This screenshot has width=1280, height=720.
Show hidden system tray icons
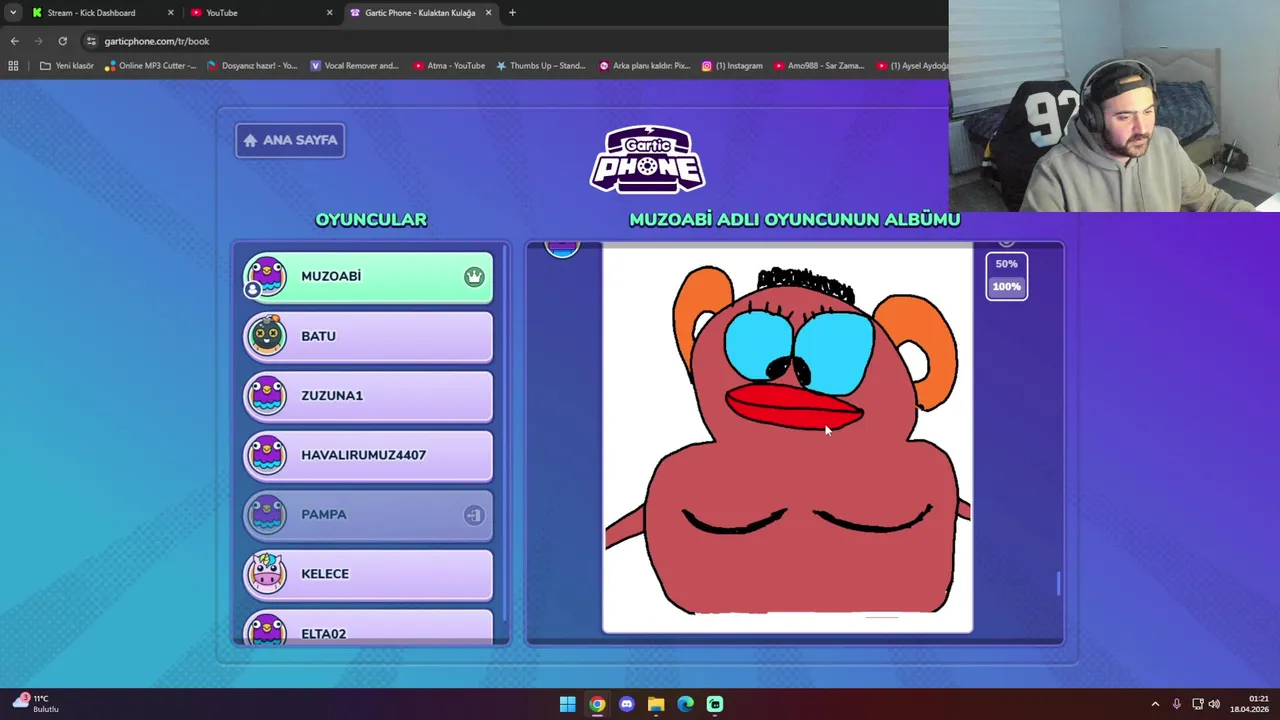[1155, 704]
